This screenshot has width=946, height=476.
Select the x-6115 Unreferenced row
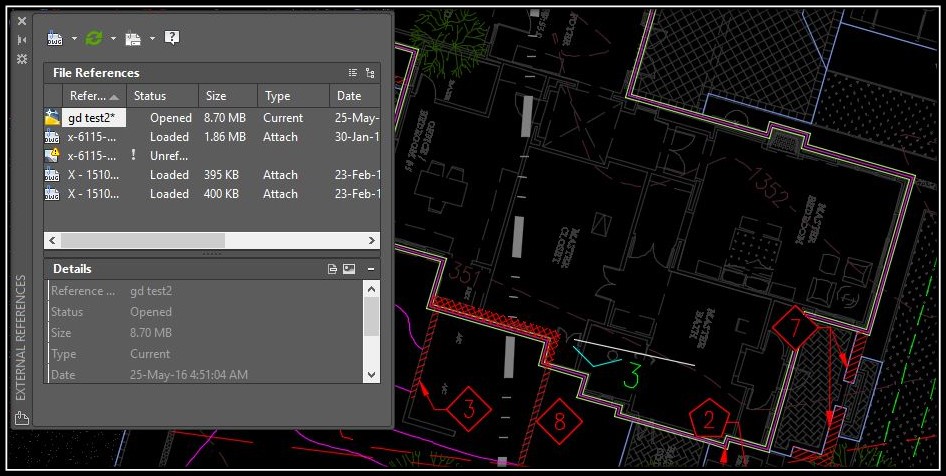(x=212, y=156)
